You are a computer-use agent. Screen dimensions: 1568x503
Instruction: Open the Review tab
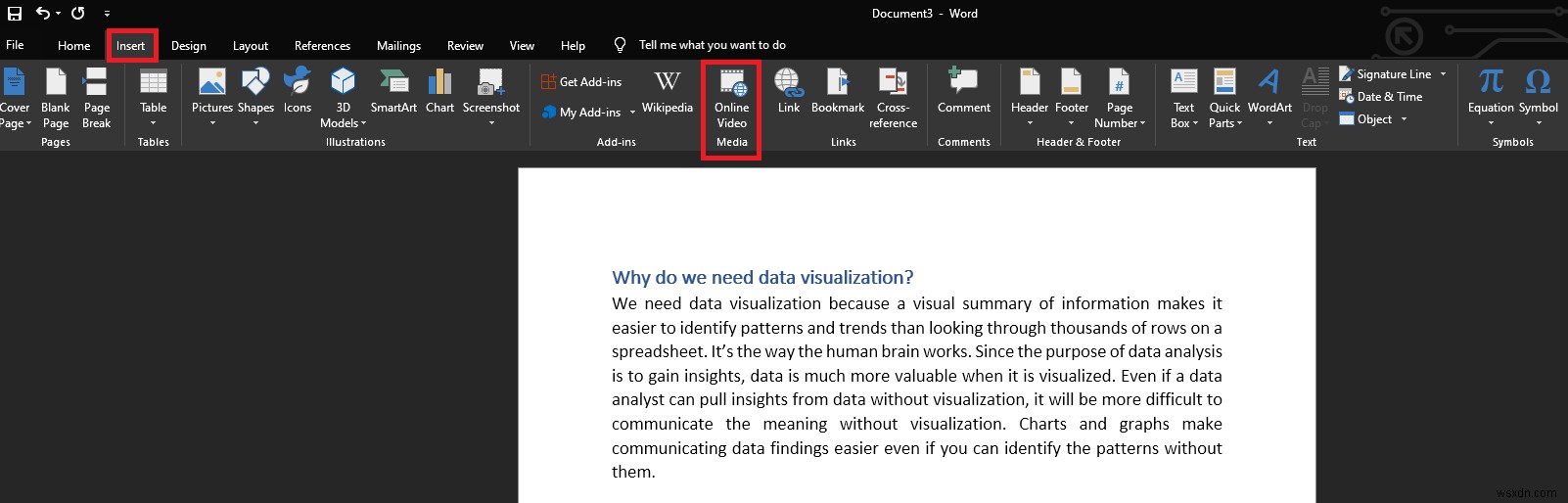point(465,45)
